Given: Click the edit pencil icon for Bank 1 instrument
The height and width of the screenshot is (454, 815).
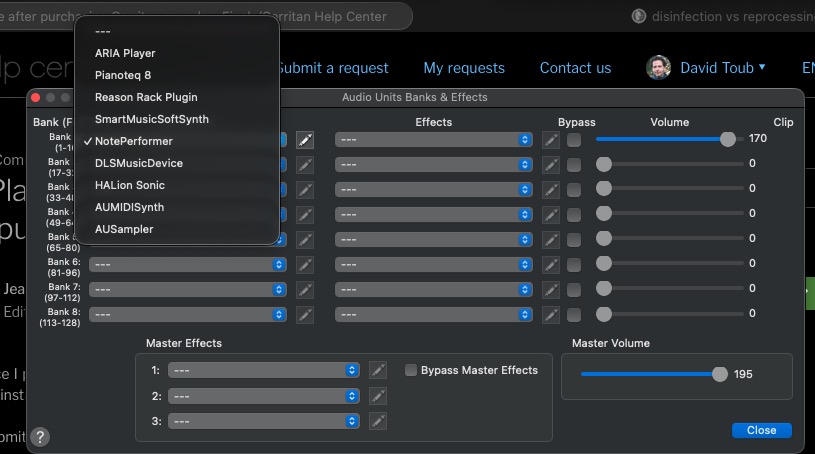Looking at the screenshot, I should point(305,139).
